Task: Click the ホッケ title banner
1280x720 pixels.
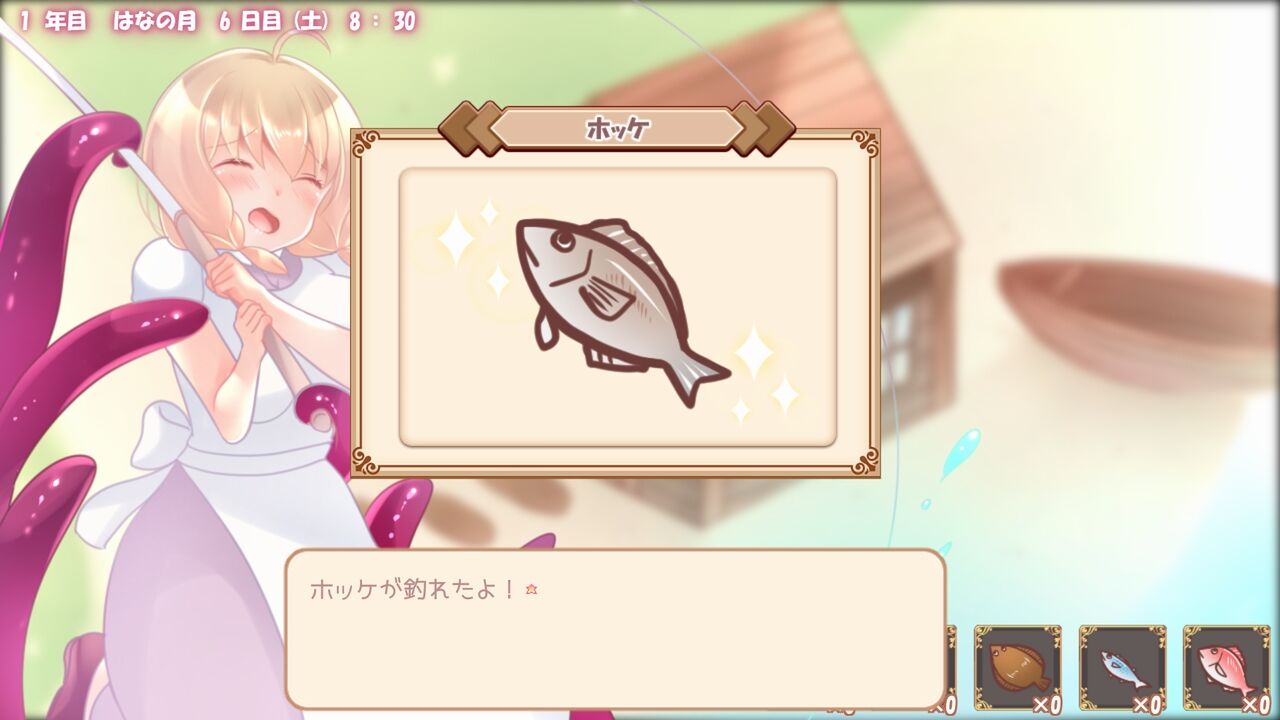Action: [617, 129]
